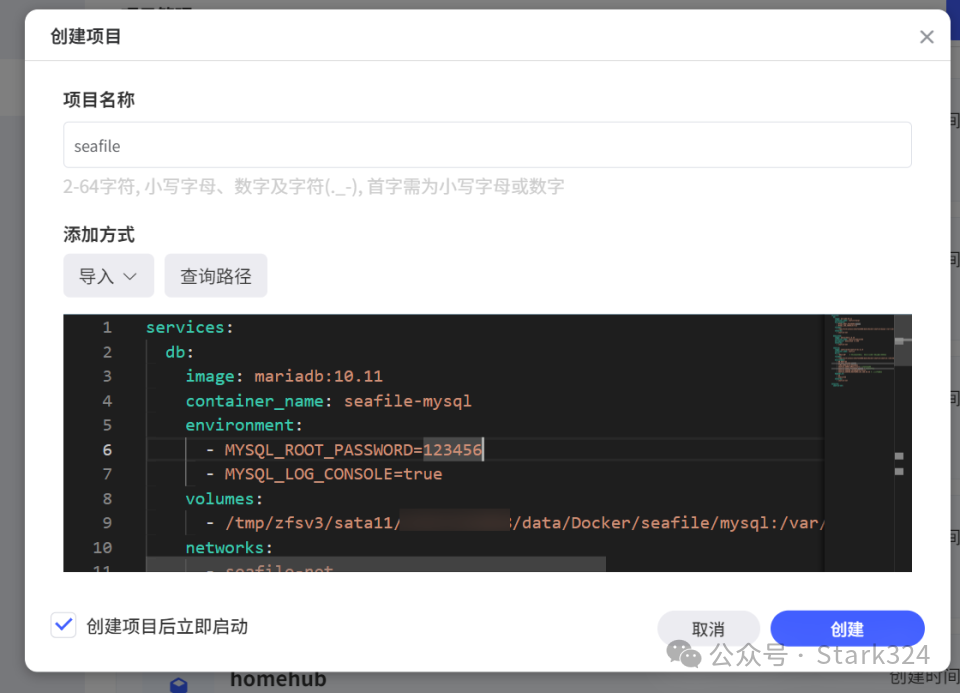Click the db: line in the editor

click(179, 352)
